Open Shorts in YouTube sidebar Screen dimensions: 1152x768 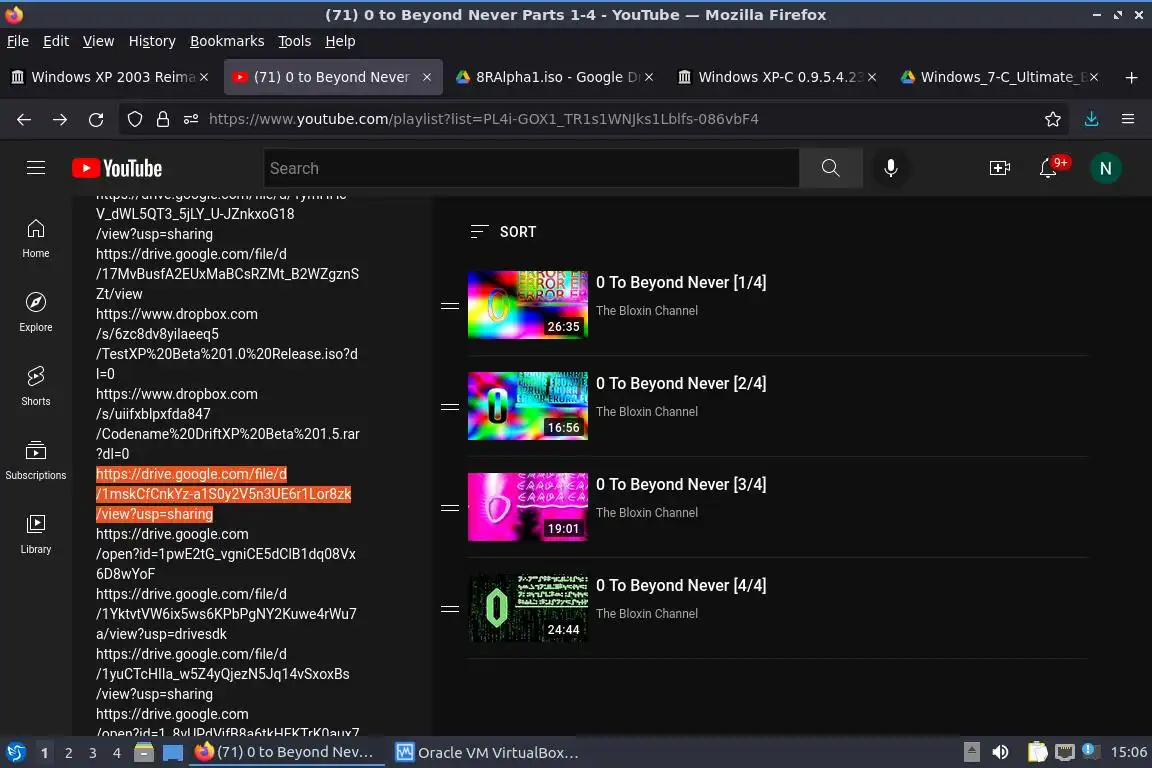tap(36, 387)
